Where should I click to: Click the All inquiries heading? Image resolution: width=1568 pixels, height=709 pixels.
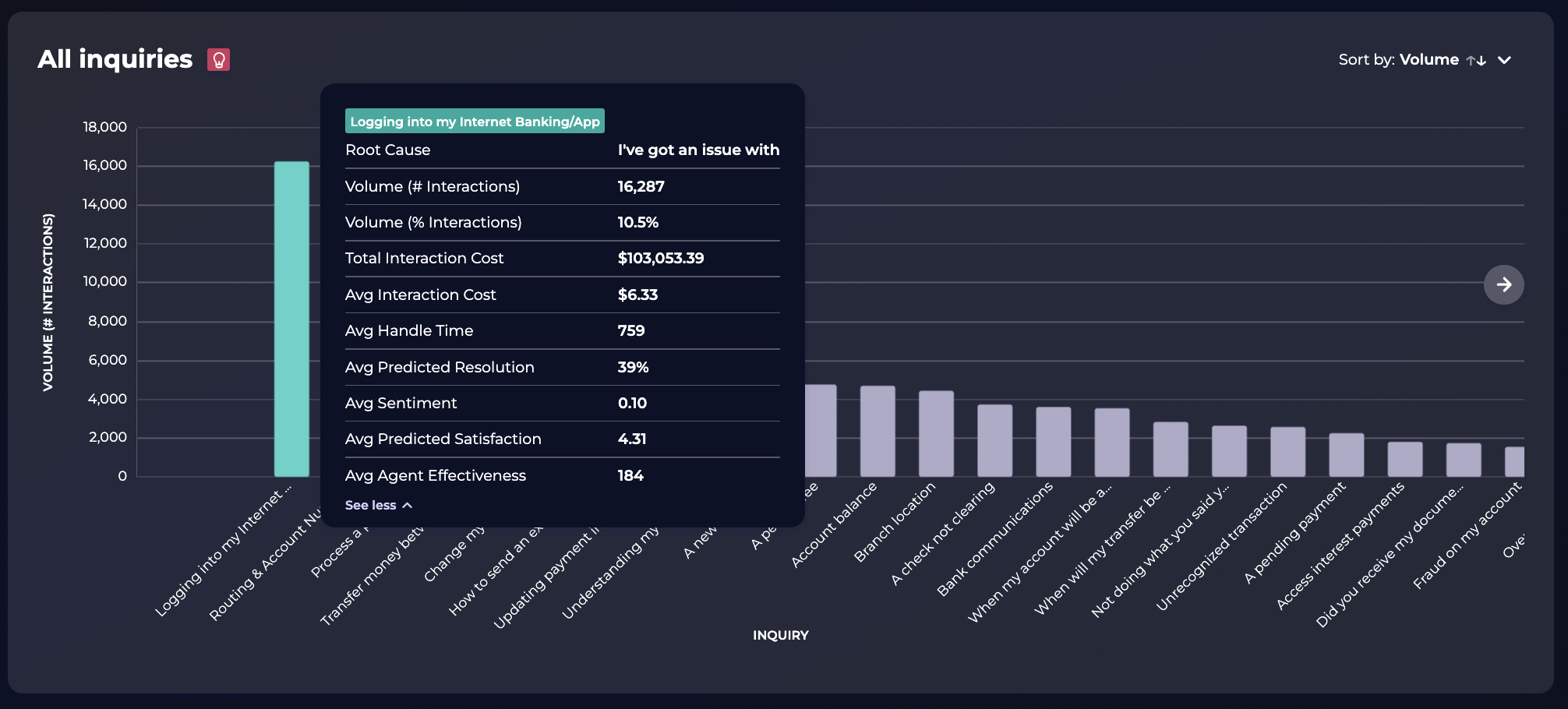[x=115, y=58]
